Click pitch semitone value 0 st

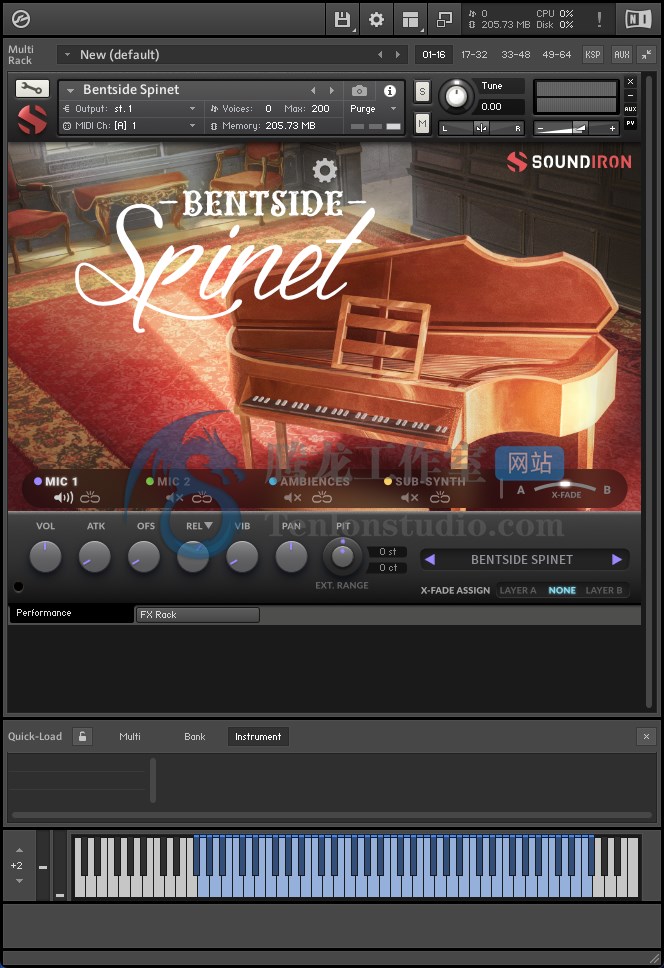(388, 551)
